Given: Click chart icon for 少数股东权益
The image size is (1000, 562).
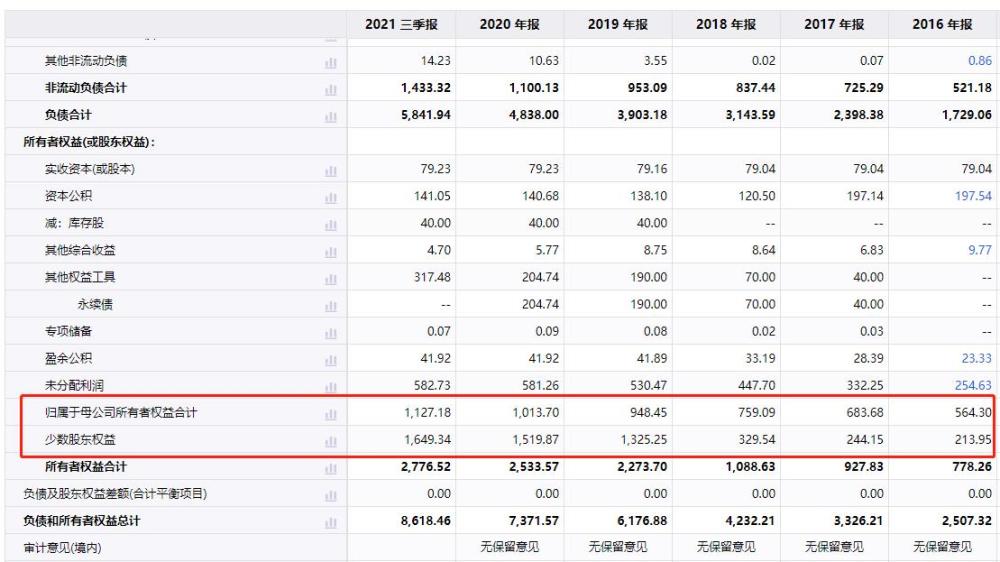Looking at the screenshot, I should pyautogui.click(x=330, y=440).
